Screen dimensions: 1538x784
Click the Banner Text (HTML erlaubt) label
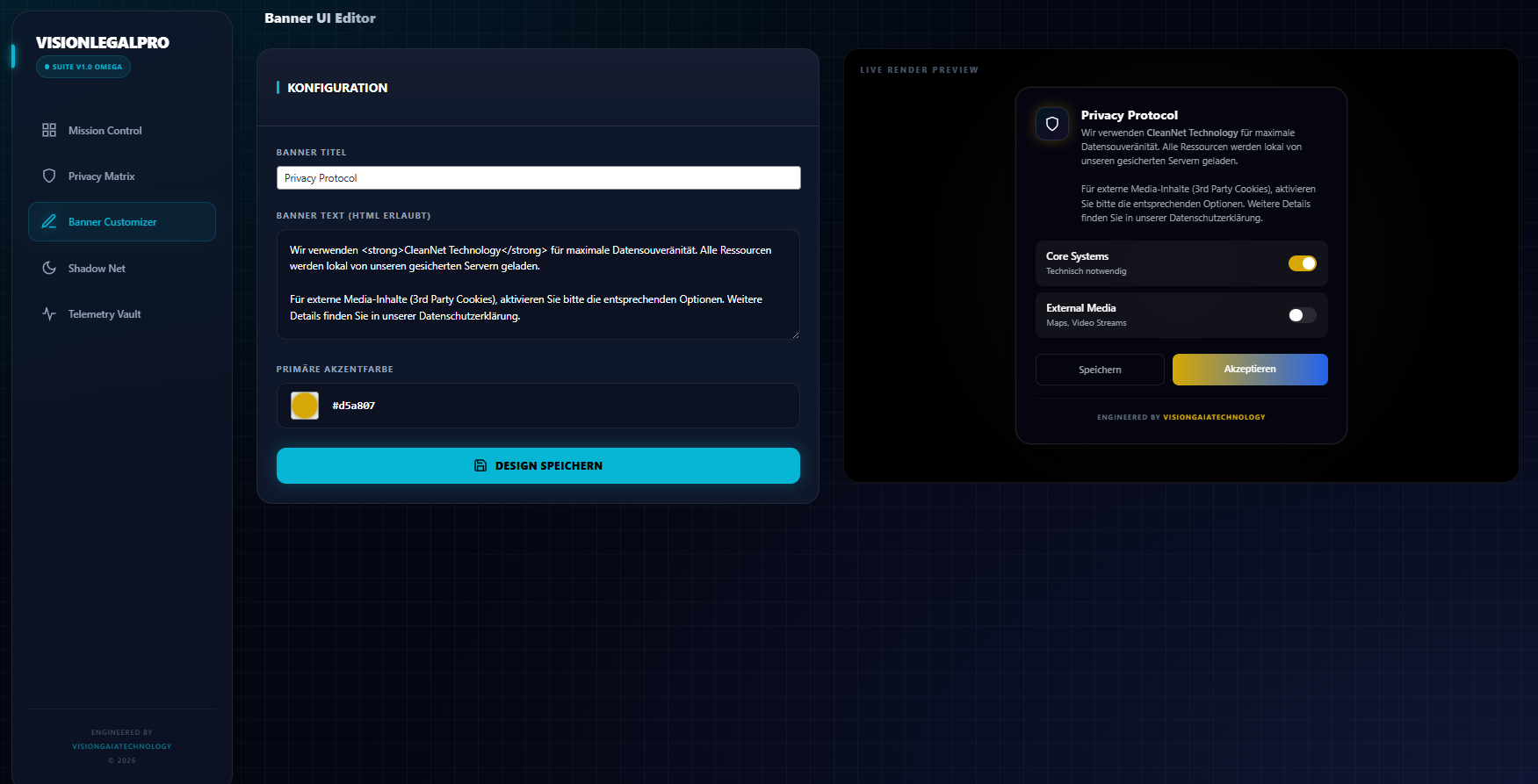pyautogui.click(x=353, y=216)
